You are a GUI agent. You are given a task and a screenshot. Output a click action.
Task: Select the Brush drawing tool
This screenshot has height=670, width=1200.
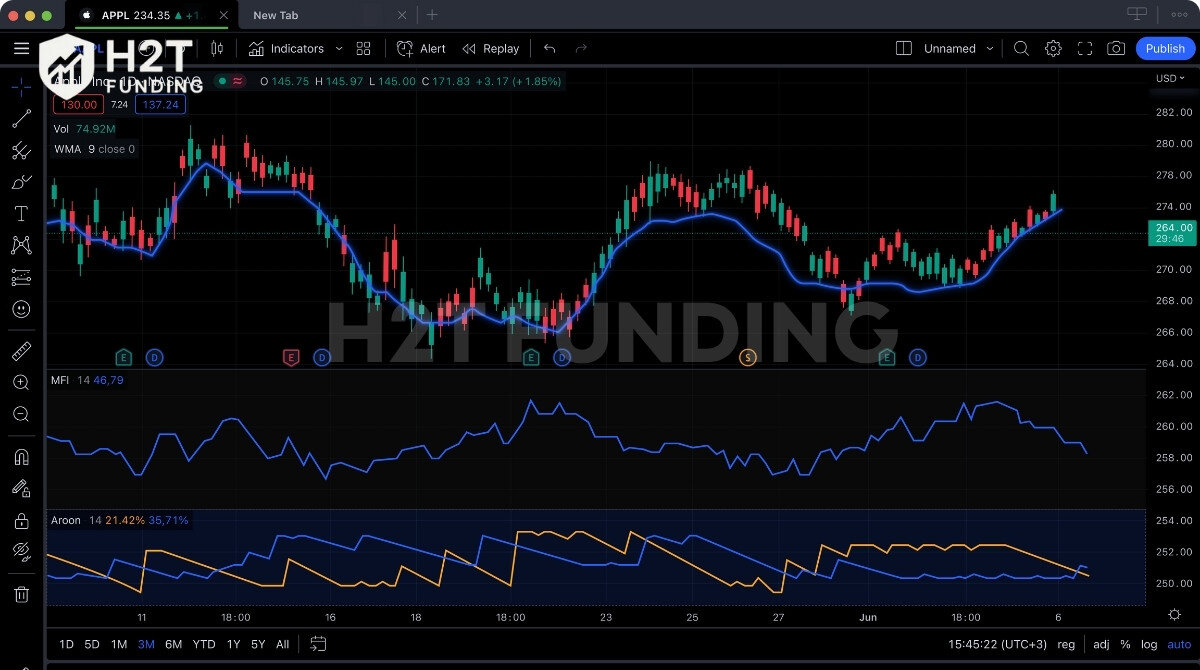click(x=20, y=181)
